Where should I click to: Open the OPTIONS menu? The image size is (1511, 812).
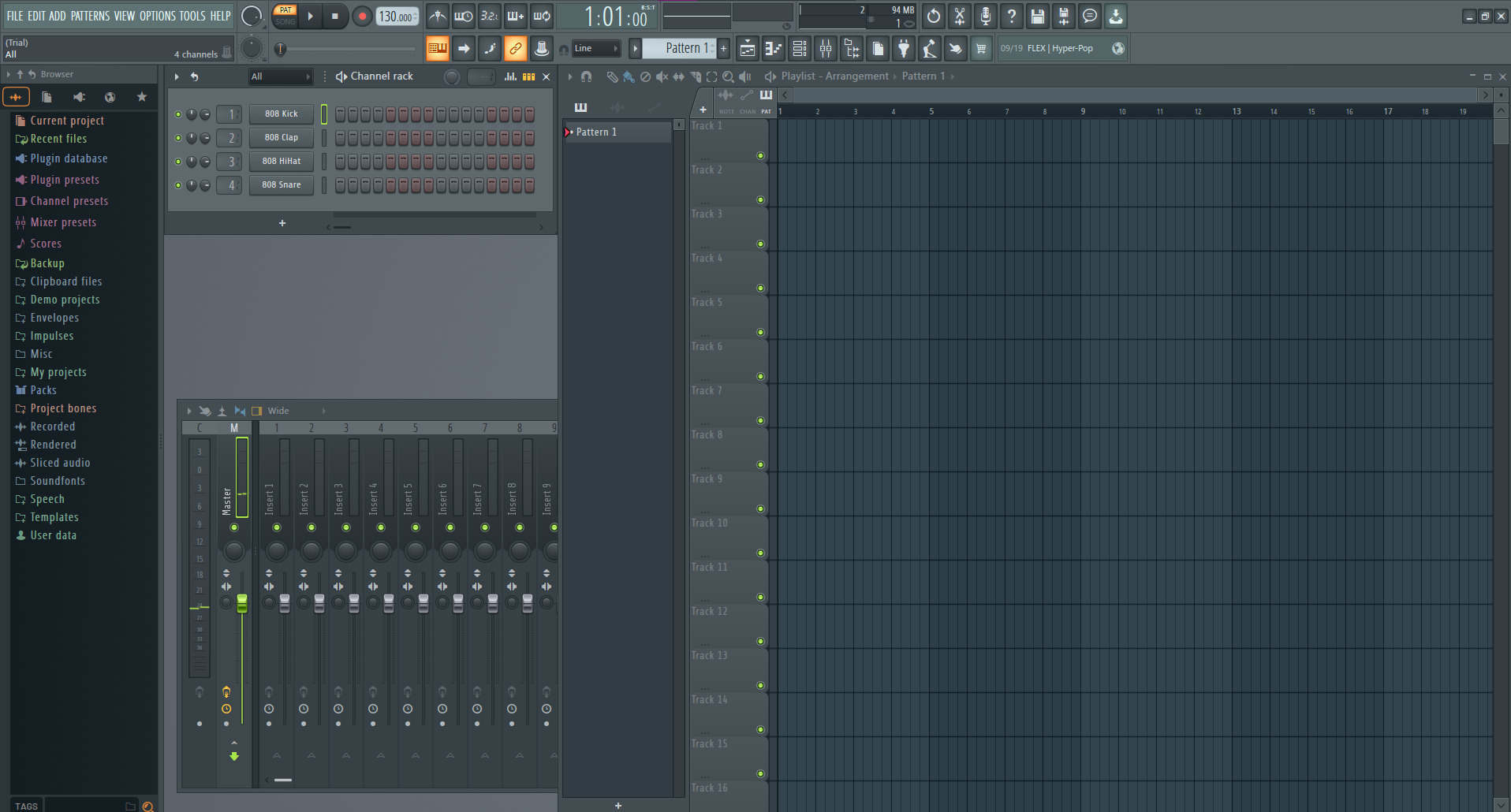[x=158, y=16]
